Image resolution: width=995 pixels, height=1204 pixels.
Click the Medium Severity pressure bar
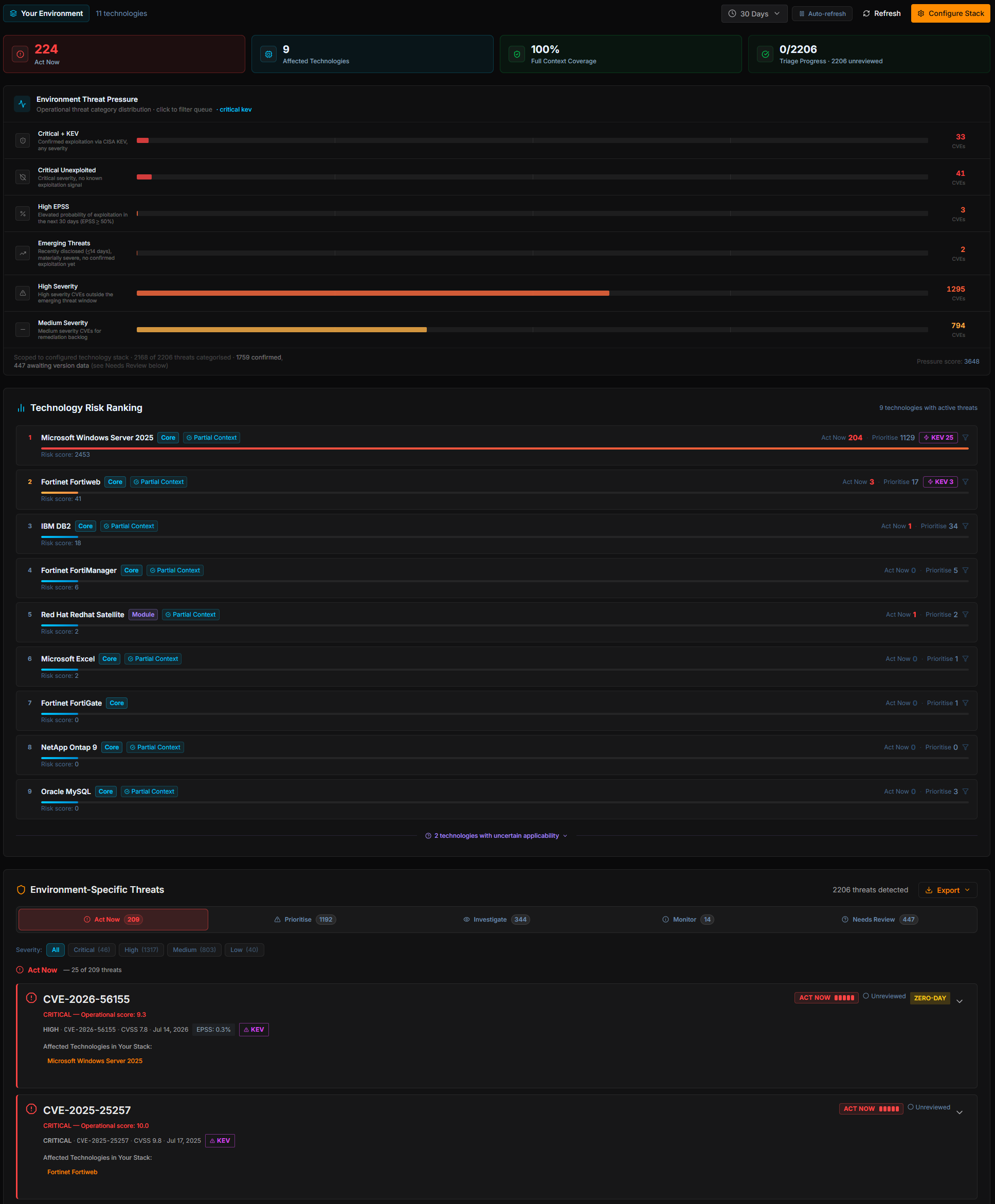tap(281, 330)
